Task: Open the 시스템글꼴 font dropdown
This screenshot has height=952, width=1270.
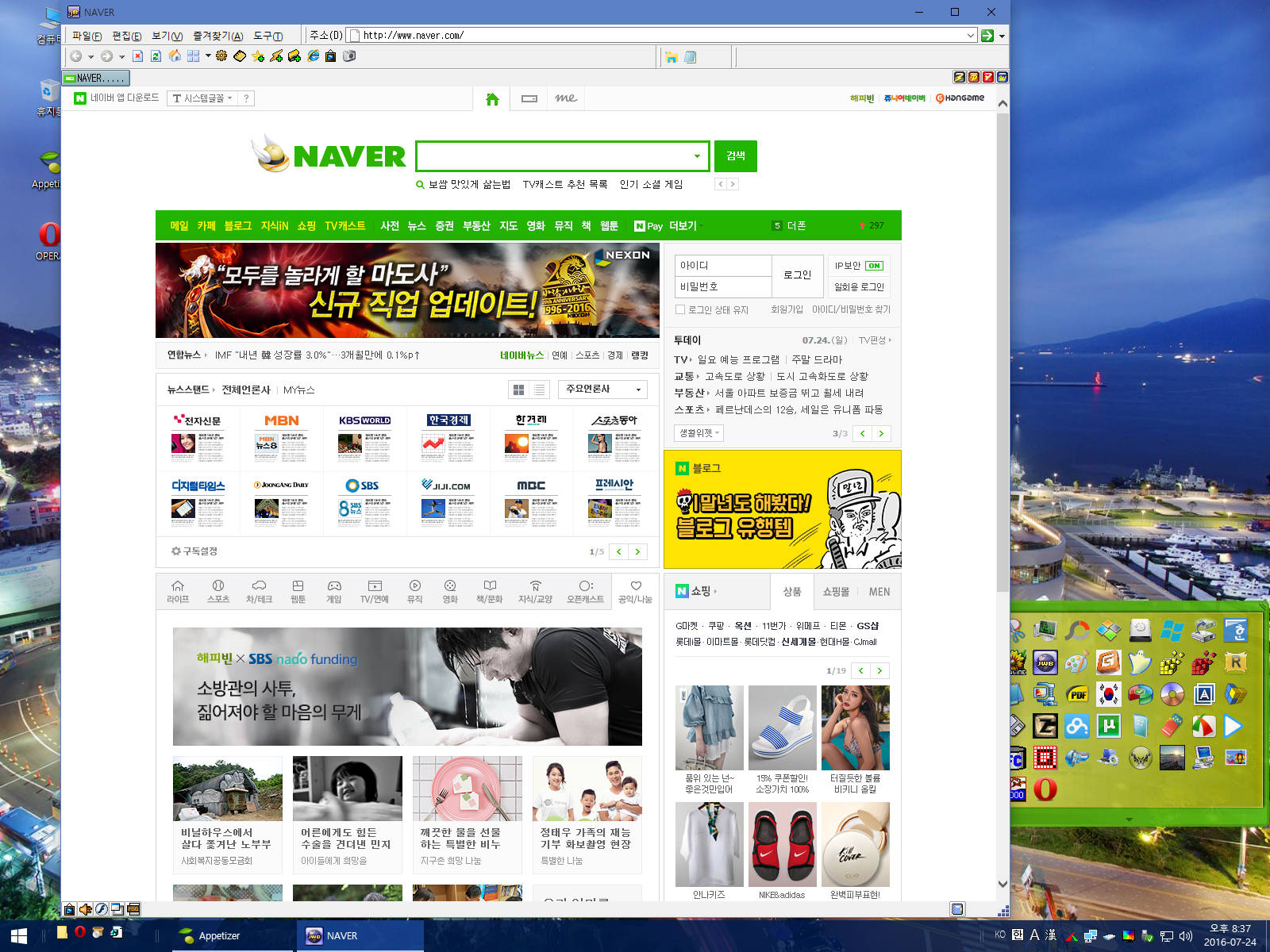Action: pyautogui.click(x=202, y=98)
